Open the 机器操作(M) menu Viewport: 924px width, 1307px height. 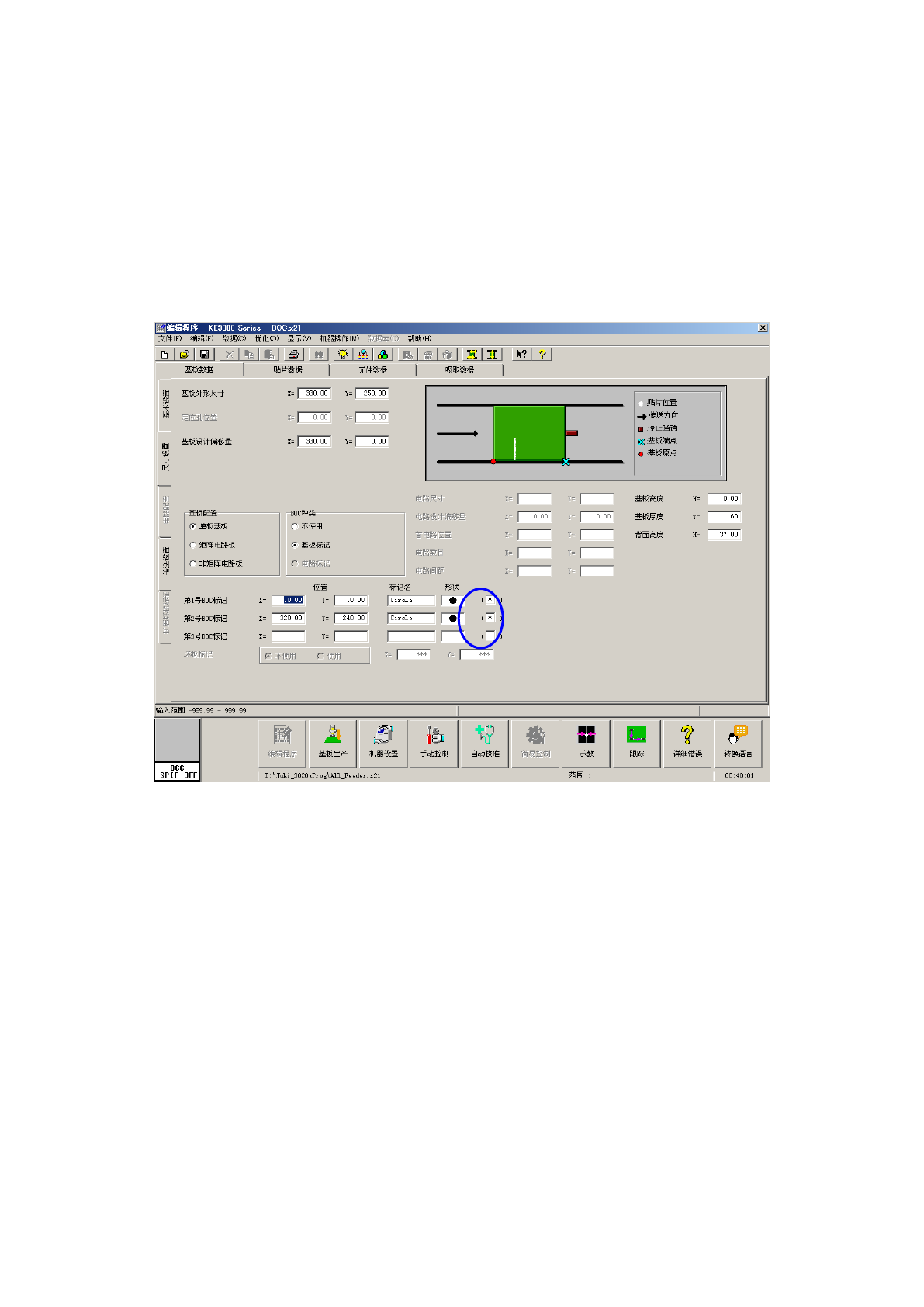coord(339,338)
